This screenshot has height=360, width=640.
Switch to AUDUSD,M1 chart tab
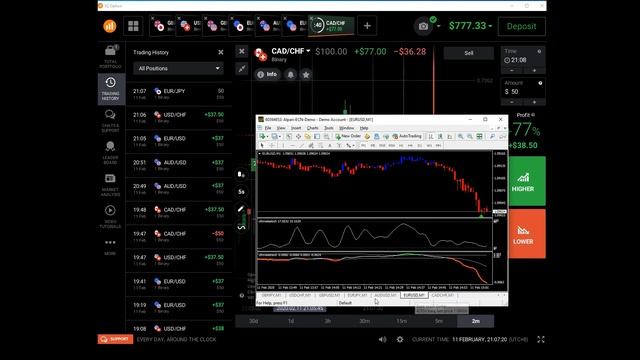[385, 295]
